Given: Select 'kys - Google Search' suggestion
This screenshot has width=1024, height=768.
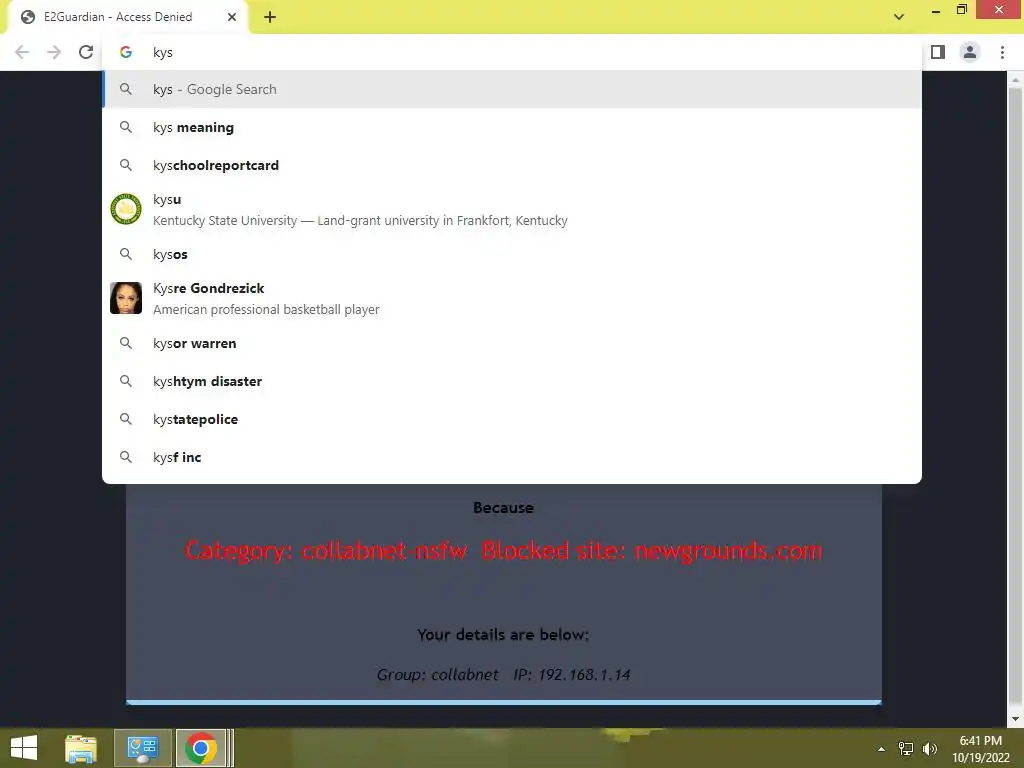Looking at the screenshot, I should 512,89.
